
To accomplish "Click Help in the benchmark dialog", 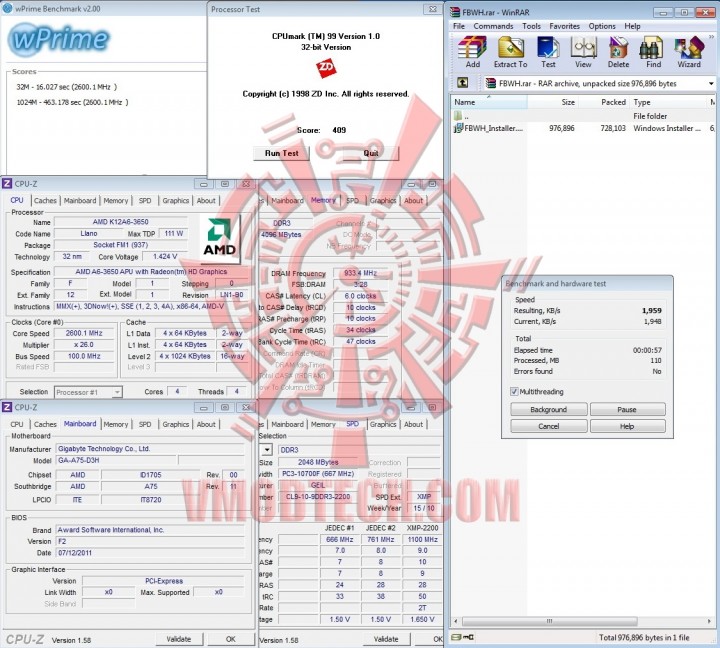I will (627, 426).
